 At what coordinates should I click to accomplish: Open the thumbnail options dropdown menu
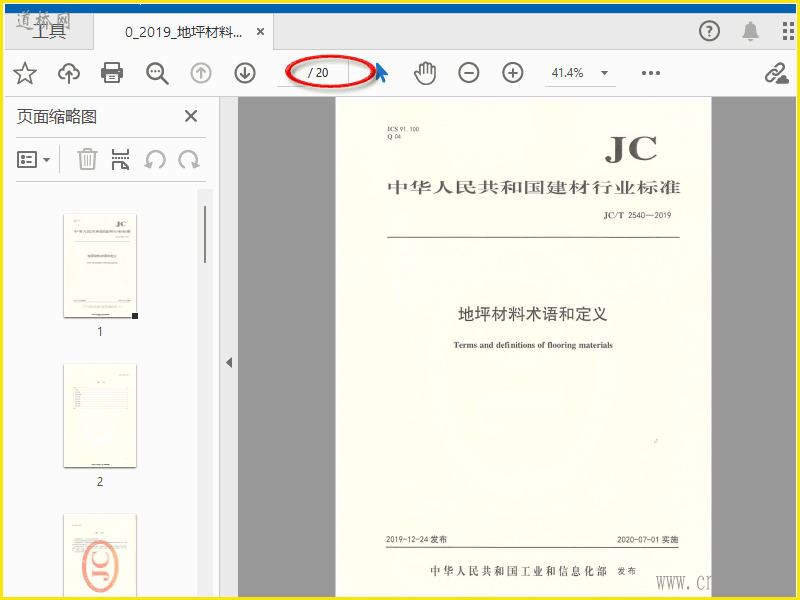pyautogui.click(x=34, y=160)
